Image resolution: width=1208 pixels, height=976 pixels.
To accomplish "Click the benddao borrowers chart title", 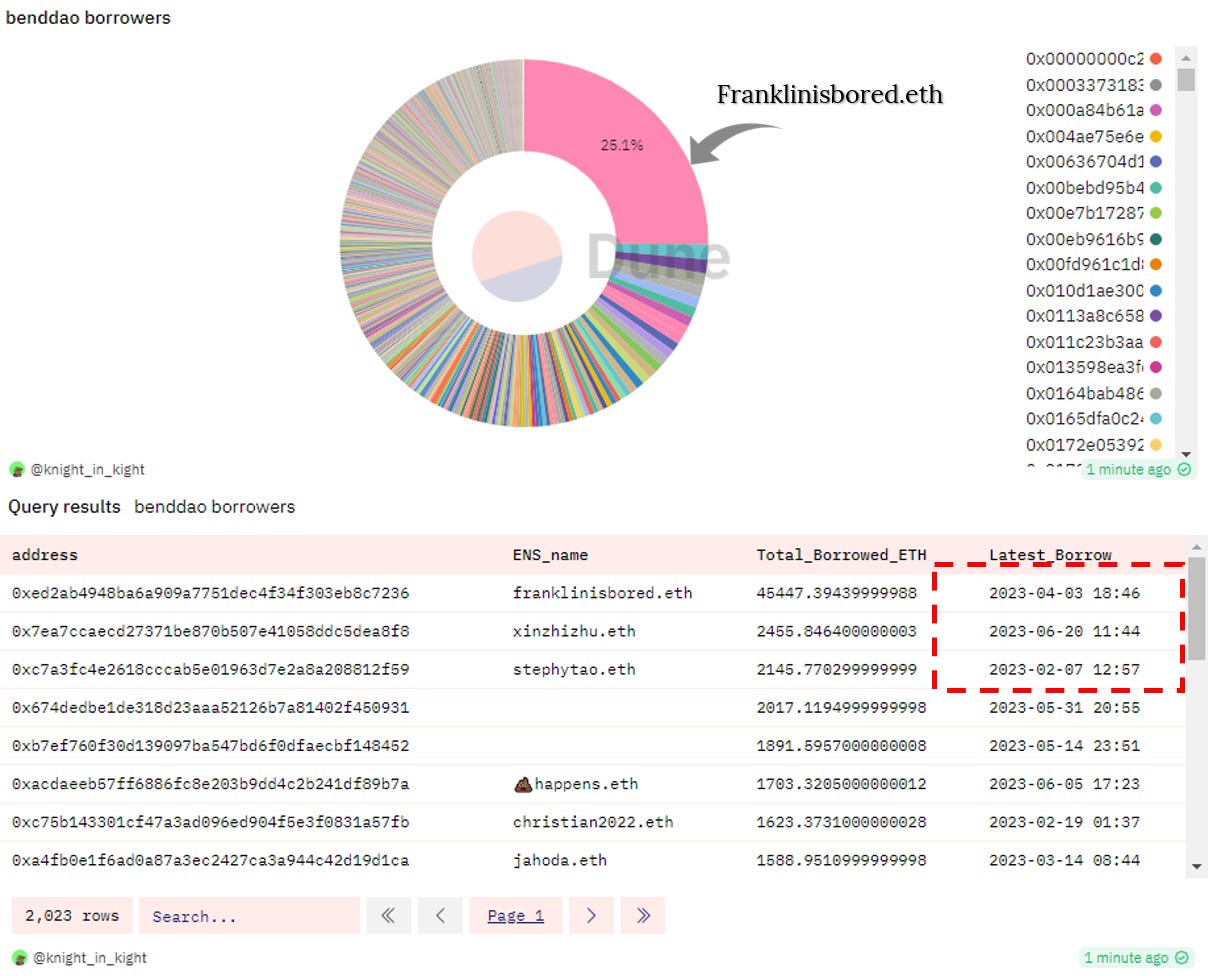I will pos(88,17).
